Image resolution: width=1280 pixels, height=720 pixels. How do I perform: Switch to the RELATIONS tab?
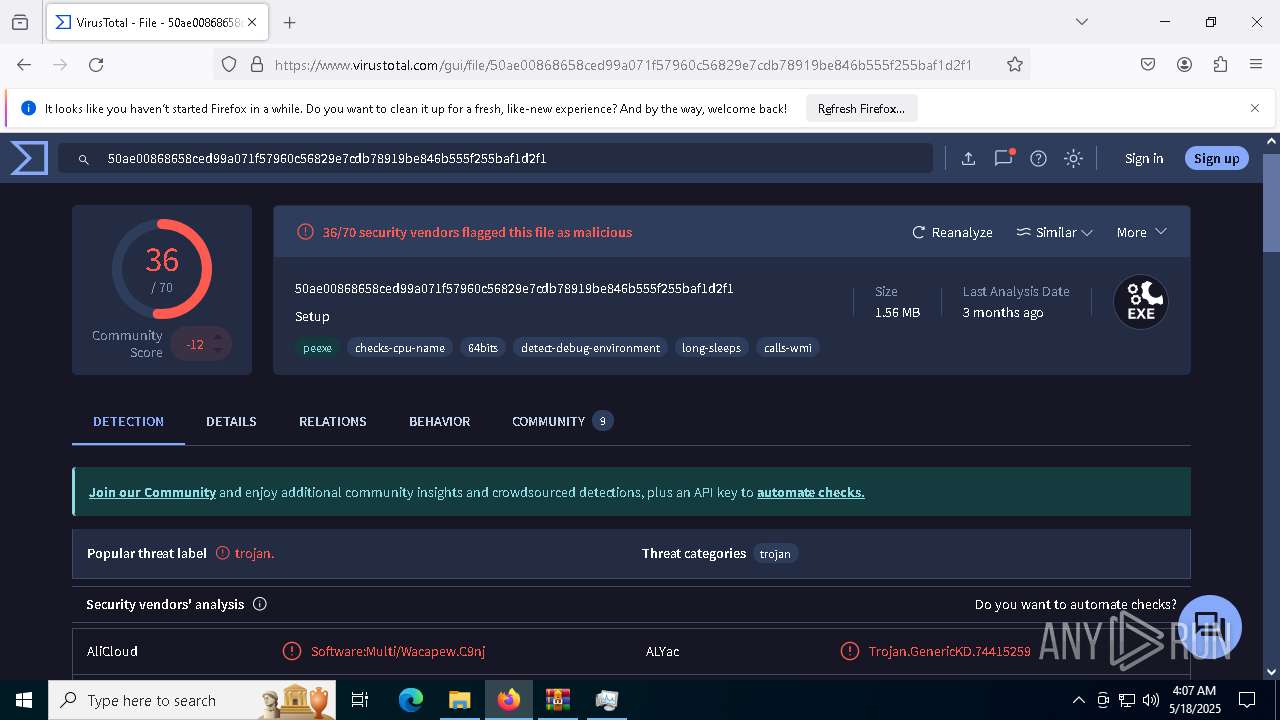(x=332, y=421)
